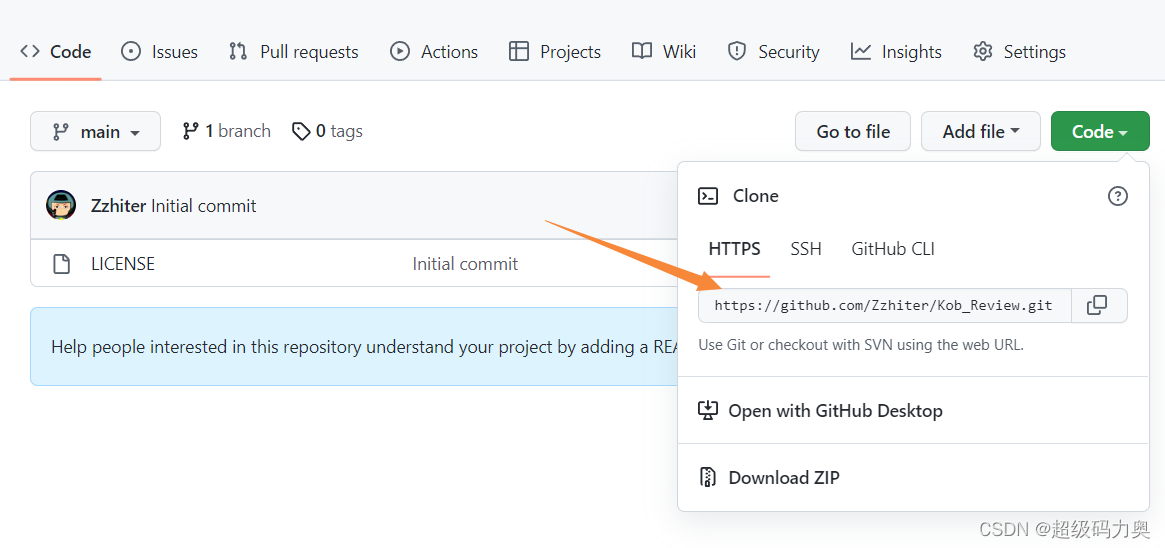
Task: Click the Insights graph icon
Action: pos(861,51)
